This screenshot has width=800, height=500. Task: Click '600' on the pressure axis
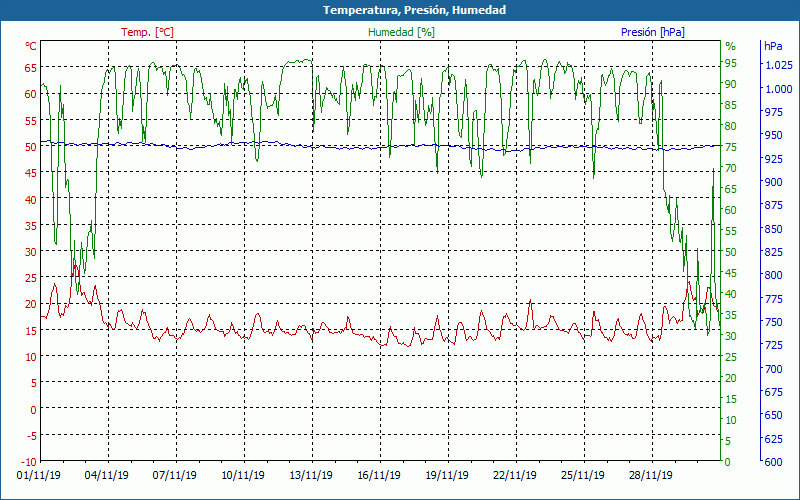(774, 462)
